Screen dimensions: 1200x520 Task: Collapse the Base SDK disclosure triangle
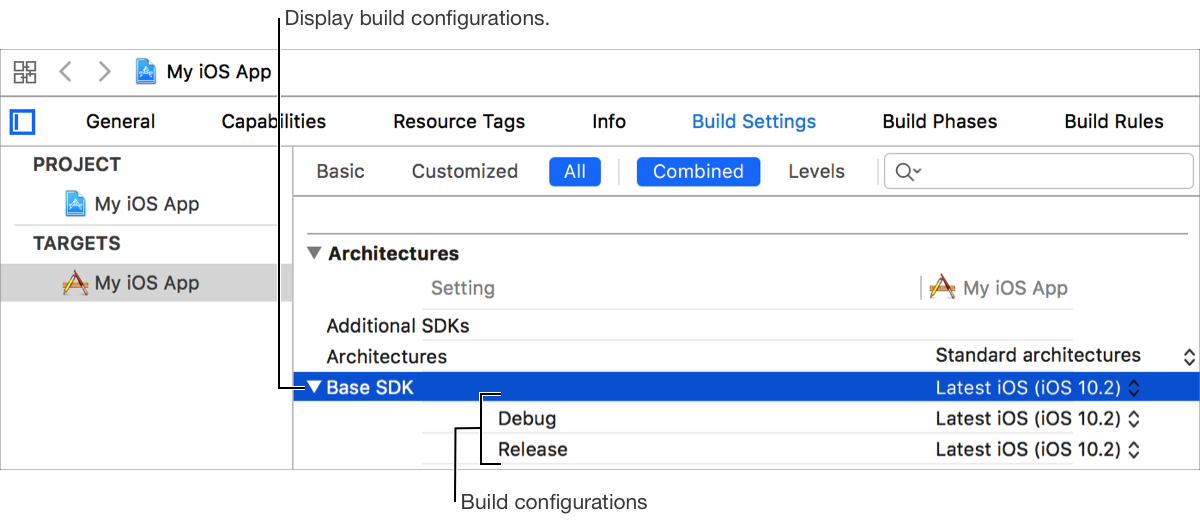click(315, 387)
